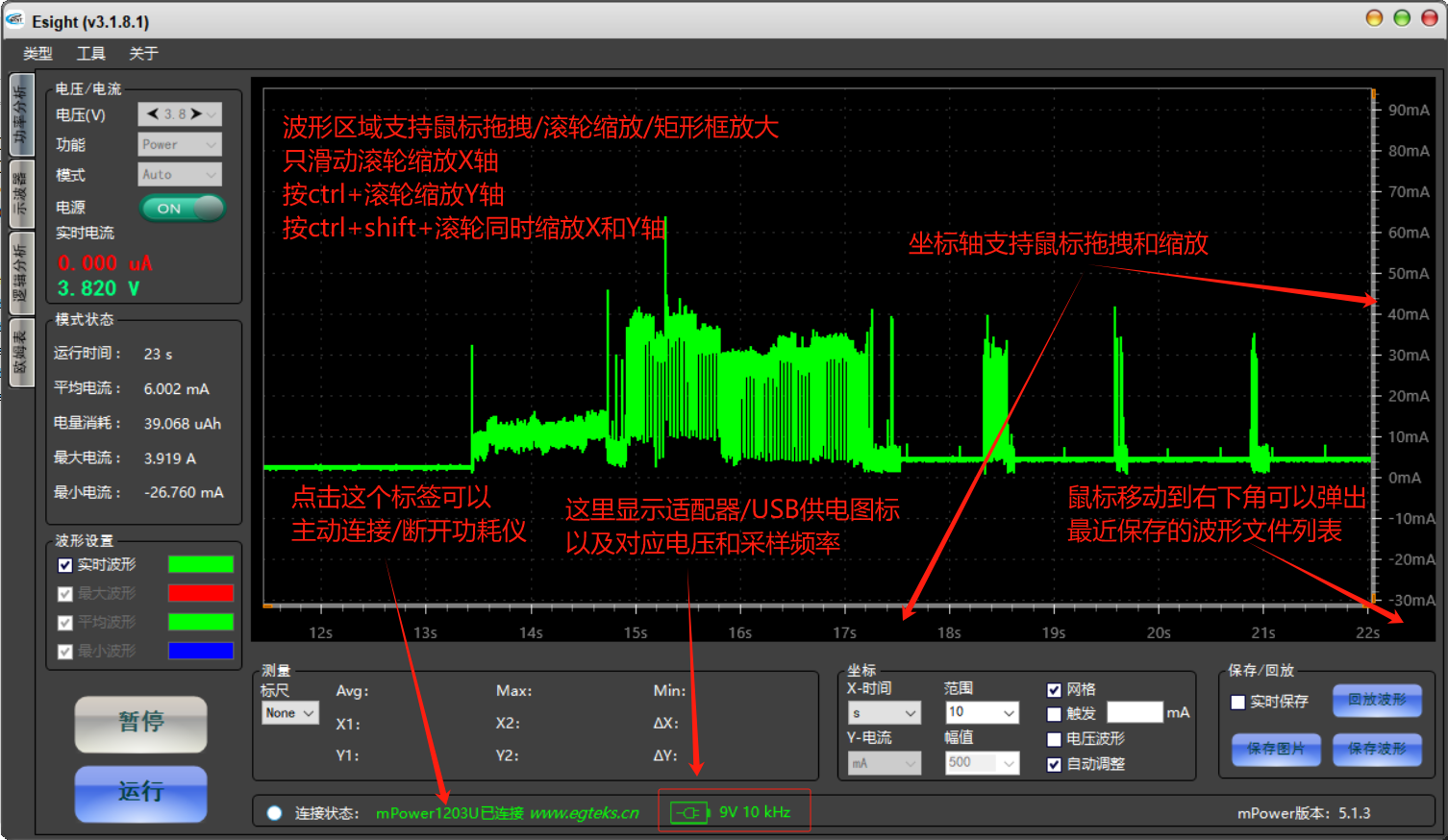Open the 工具 menu
1448x840 pixels.
pyautogui.click(x=91, y=54)
